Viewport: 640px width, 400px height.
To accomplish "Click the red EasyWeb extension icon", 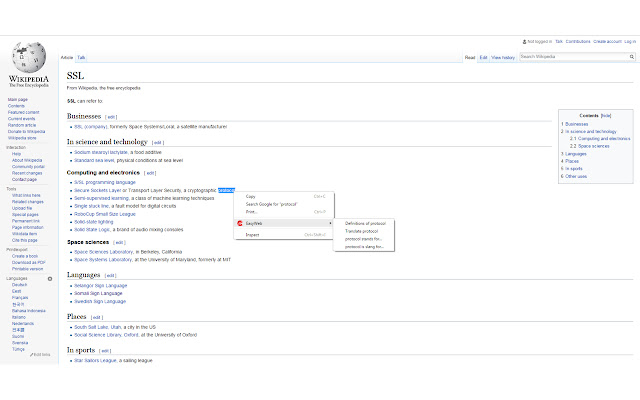I will [x=240, y=223].
